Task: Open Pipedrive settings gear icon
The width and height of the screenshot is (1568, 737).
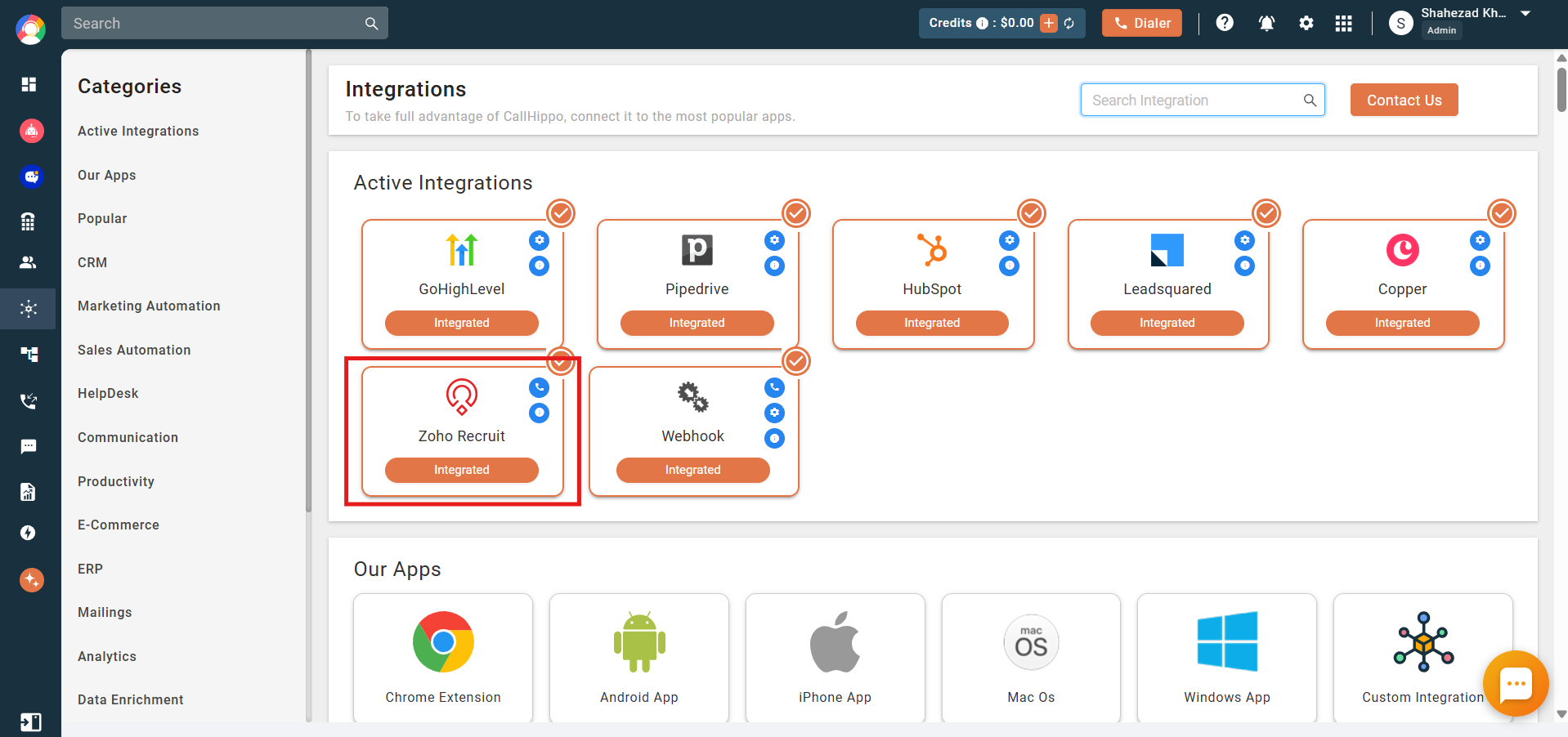Action: pos(774,240)
